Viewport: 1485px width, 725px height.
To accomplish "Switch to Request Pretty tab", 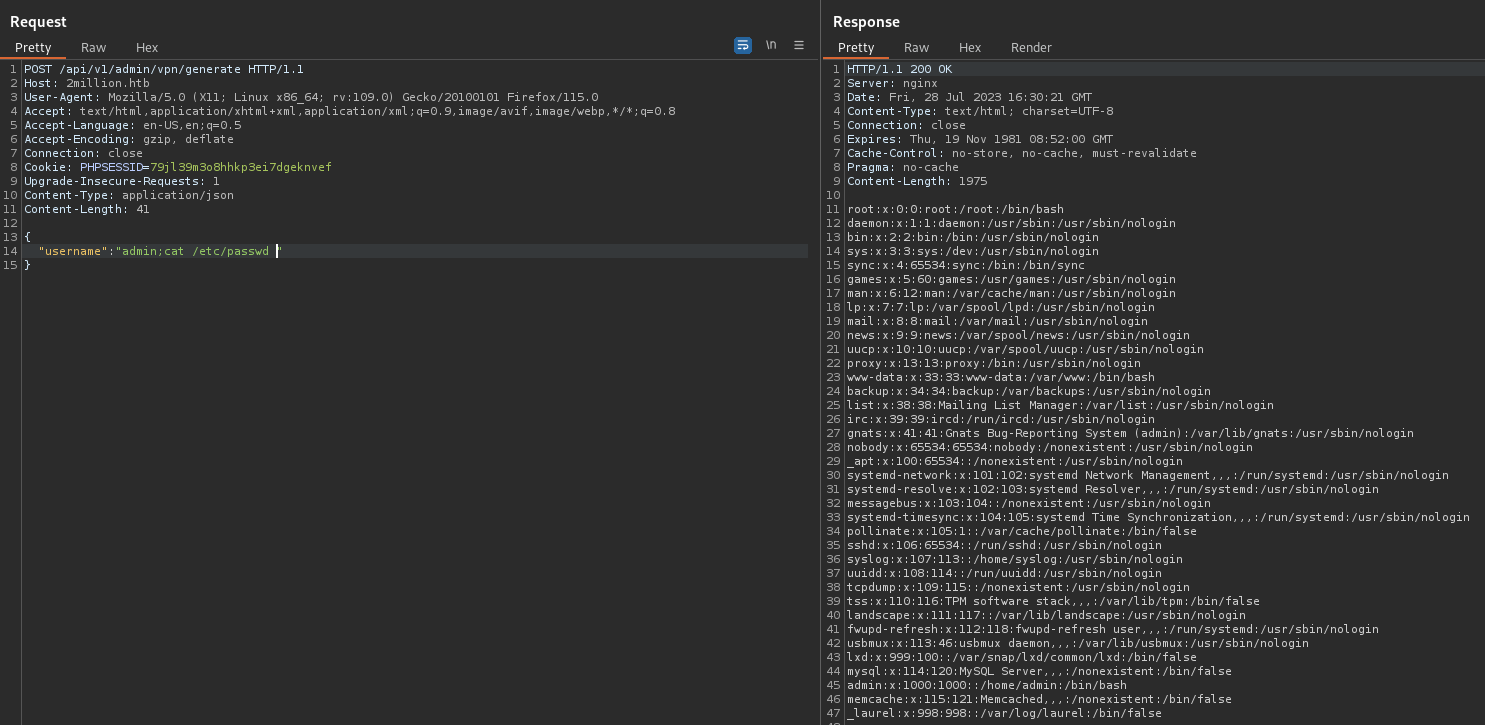I will (33, 48).
